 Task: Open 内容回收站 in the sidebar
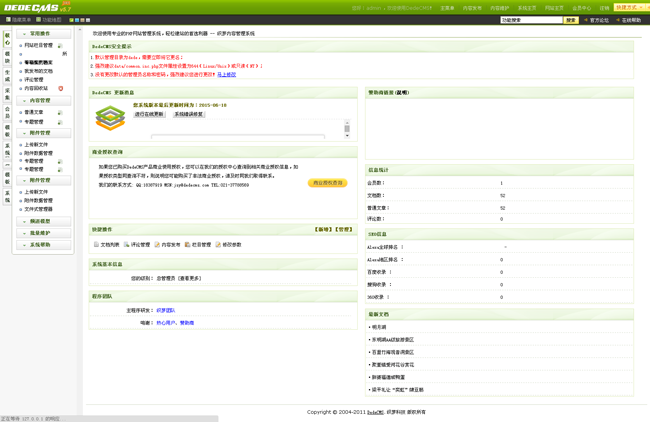click(36, 88)
